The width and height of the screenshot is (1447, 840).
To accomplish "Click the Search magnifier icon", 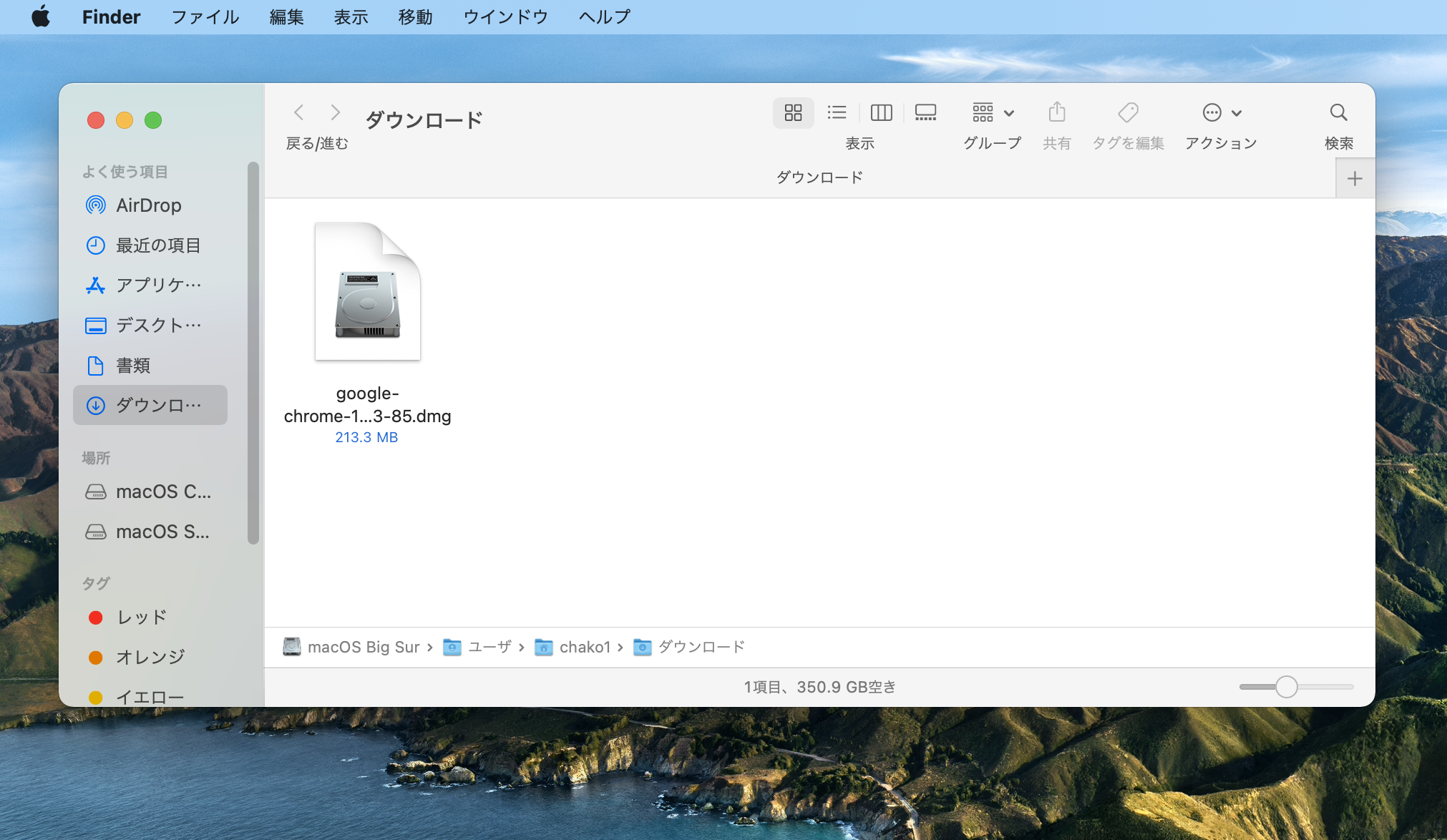I will [x=1338, y=113].
